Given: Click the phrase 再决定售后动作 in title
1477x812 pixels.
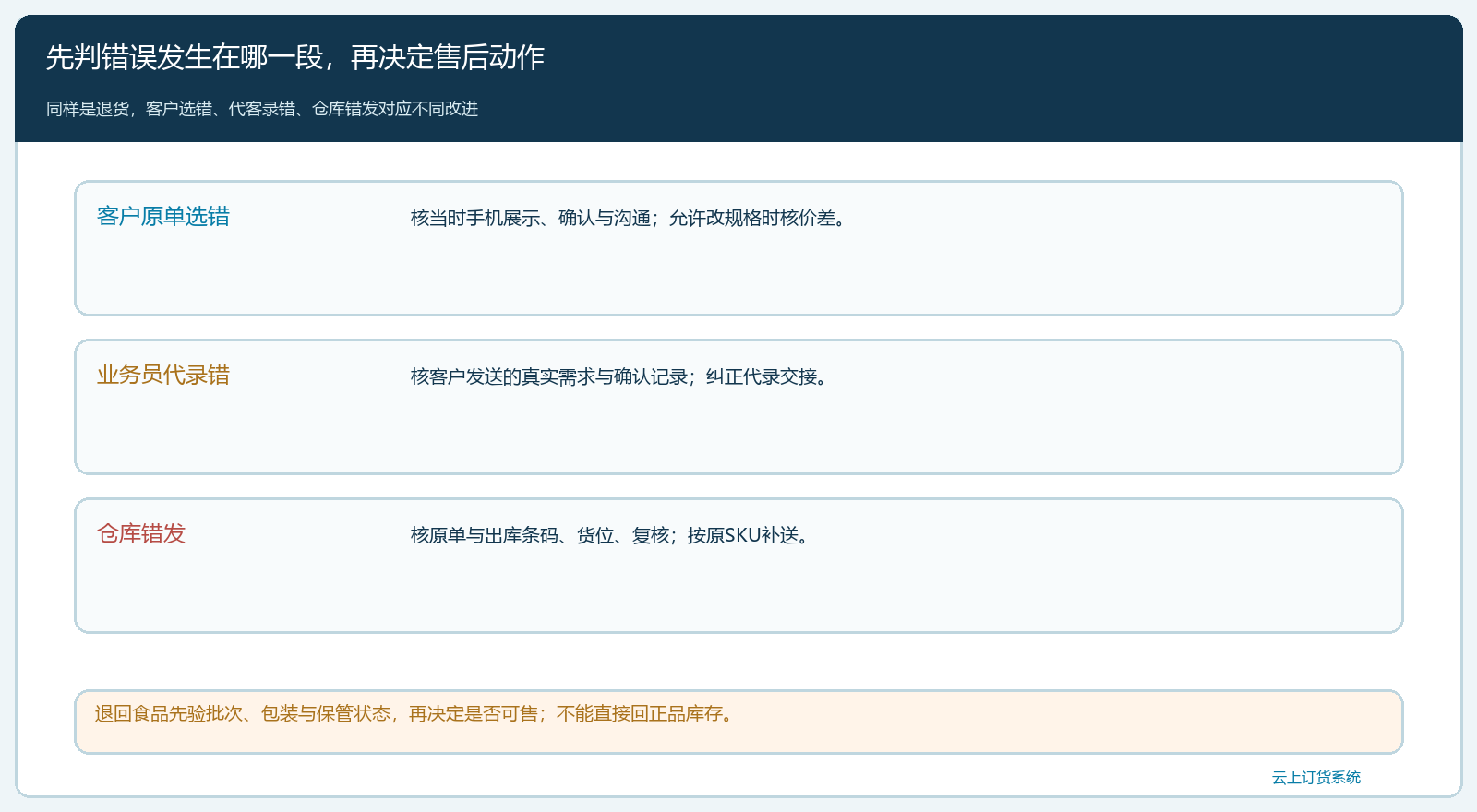Looking at the screenshot, I should coord(448,57).
